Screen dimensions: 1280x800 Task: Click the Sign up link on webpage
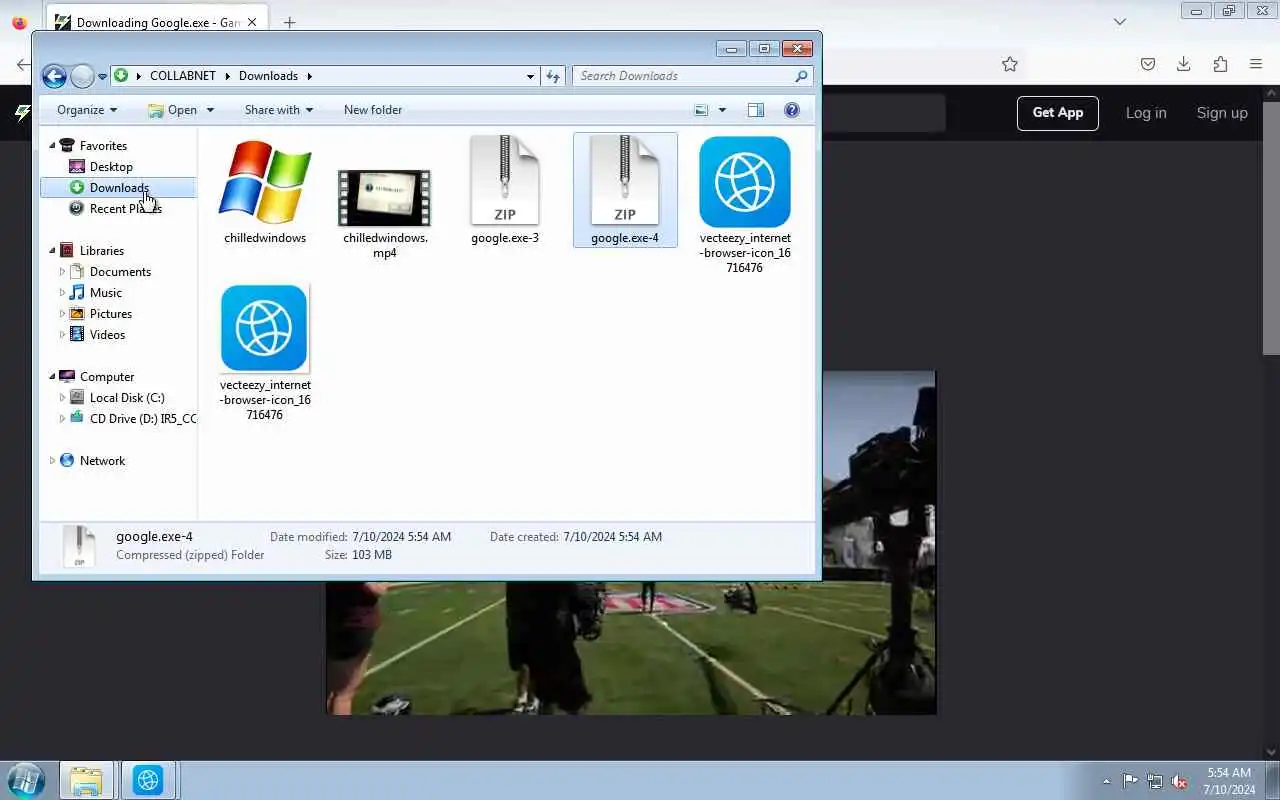(x=1222, y=113)
